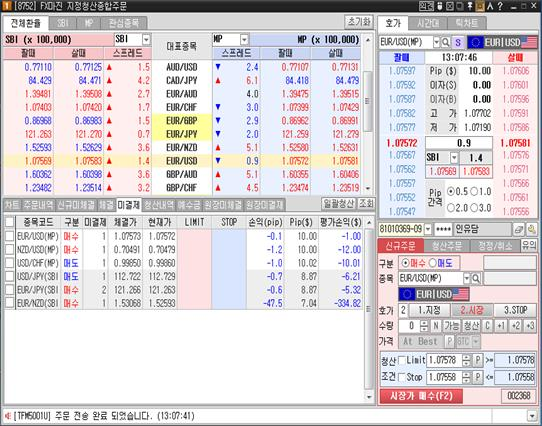Click the 수량 quantity input field

pyautogui.click(x=410, y=326)
